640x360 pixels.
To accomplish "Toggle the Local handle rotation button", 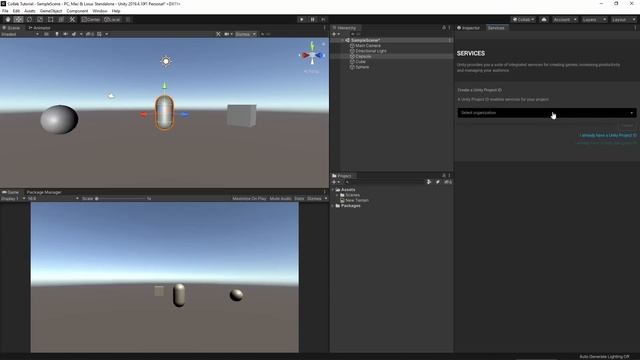I will pyautogui.click(x=112, y=20).
